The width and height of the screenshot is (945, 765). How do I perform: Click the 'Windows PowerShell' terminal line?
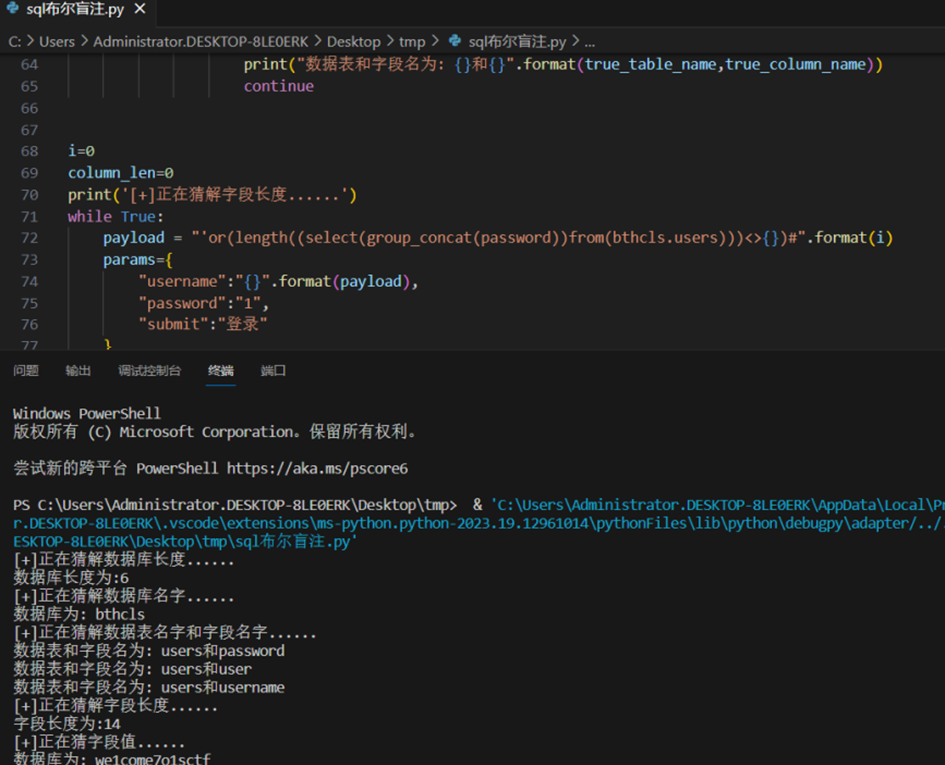tap(87, 414)
